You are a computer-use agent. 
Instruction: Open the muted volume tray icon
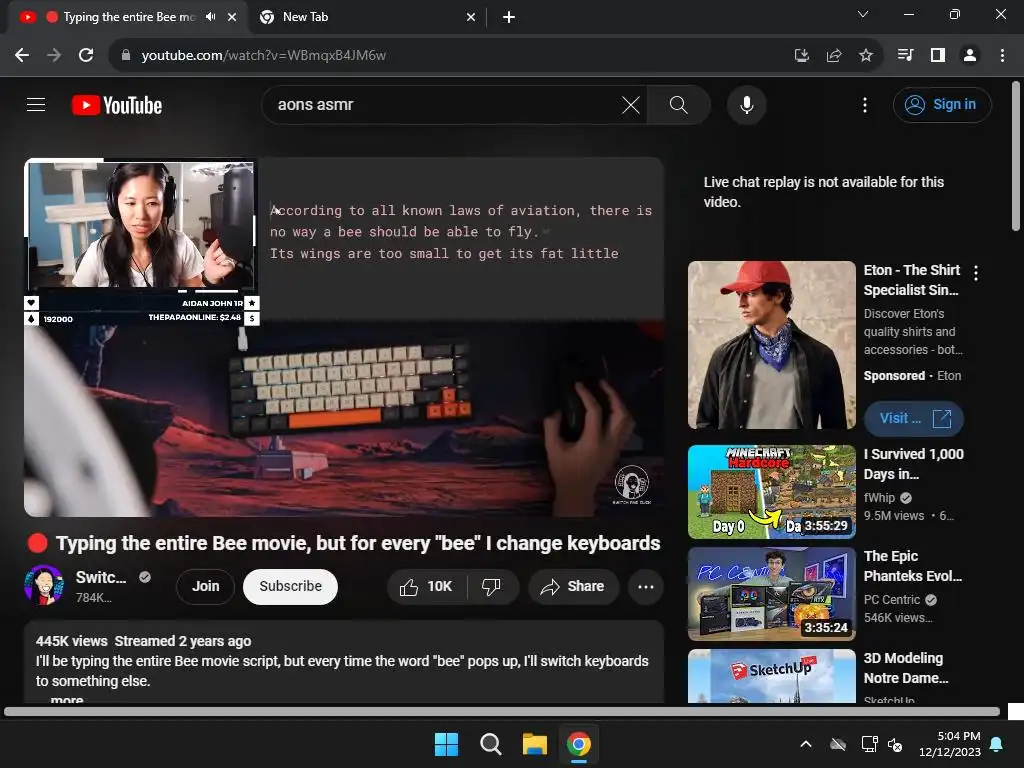[x=895, y=744]
